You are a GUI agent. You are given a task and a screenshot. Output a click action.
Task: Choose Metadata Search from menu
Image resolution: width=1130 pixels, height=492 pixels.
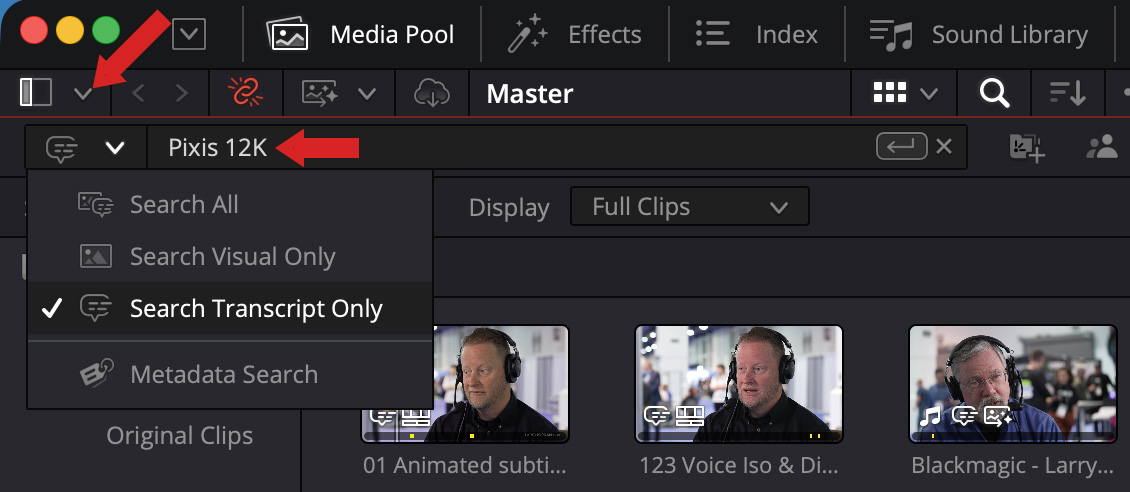pos(230,375)
